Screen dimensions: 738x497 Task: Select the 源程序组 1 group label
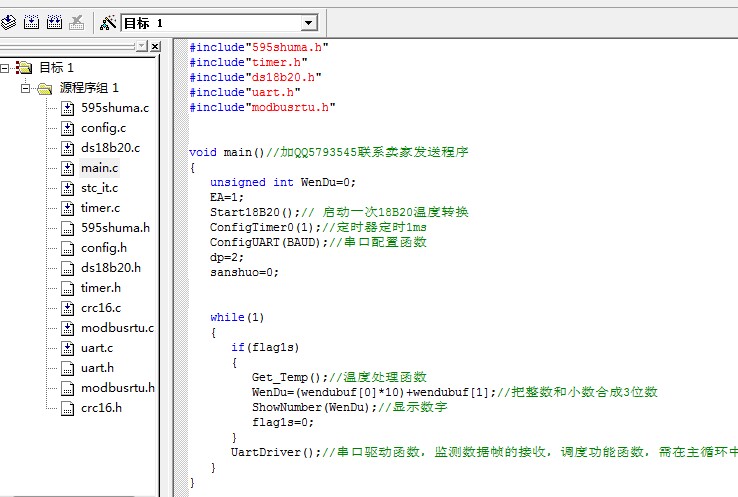click(89, 88)
